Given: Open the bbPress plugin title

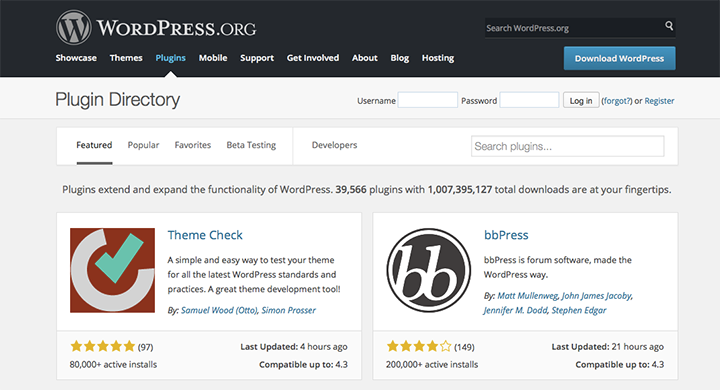Looking at the screenshot, I should (506, 235).
